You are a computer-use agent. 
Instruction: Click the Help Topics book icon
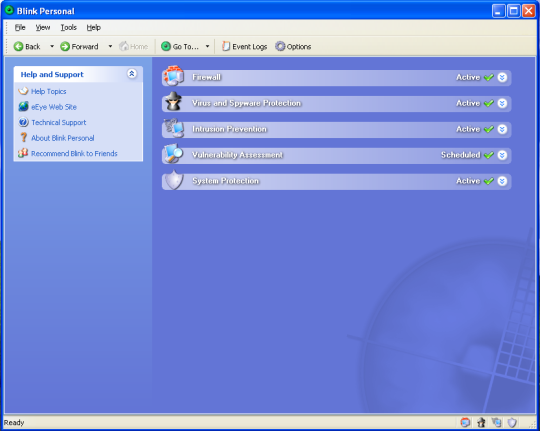pyautogui.click(x=23, y=91)
